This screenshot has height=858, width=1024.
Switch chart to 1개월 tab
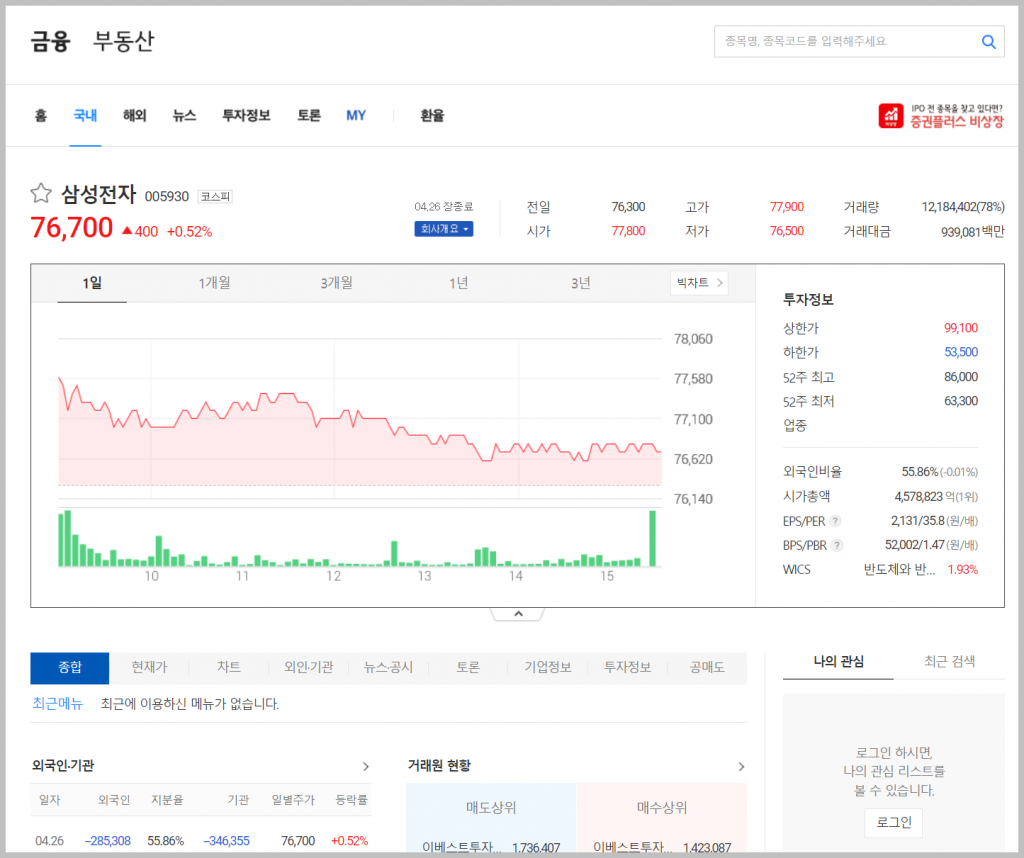(x=214, y=283)
